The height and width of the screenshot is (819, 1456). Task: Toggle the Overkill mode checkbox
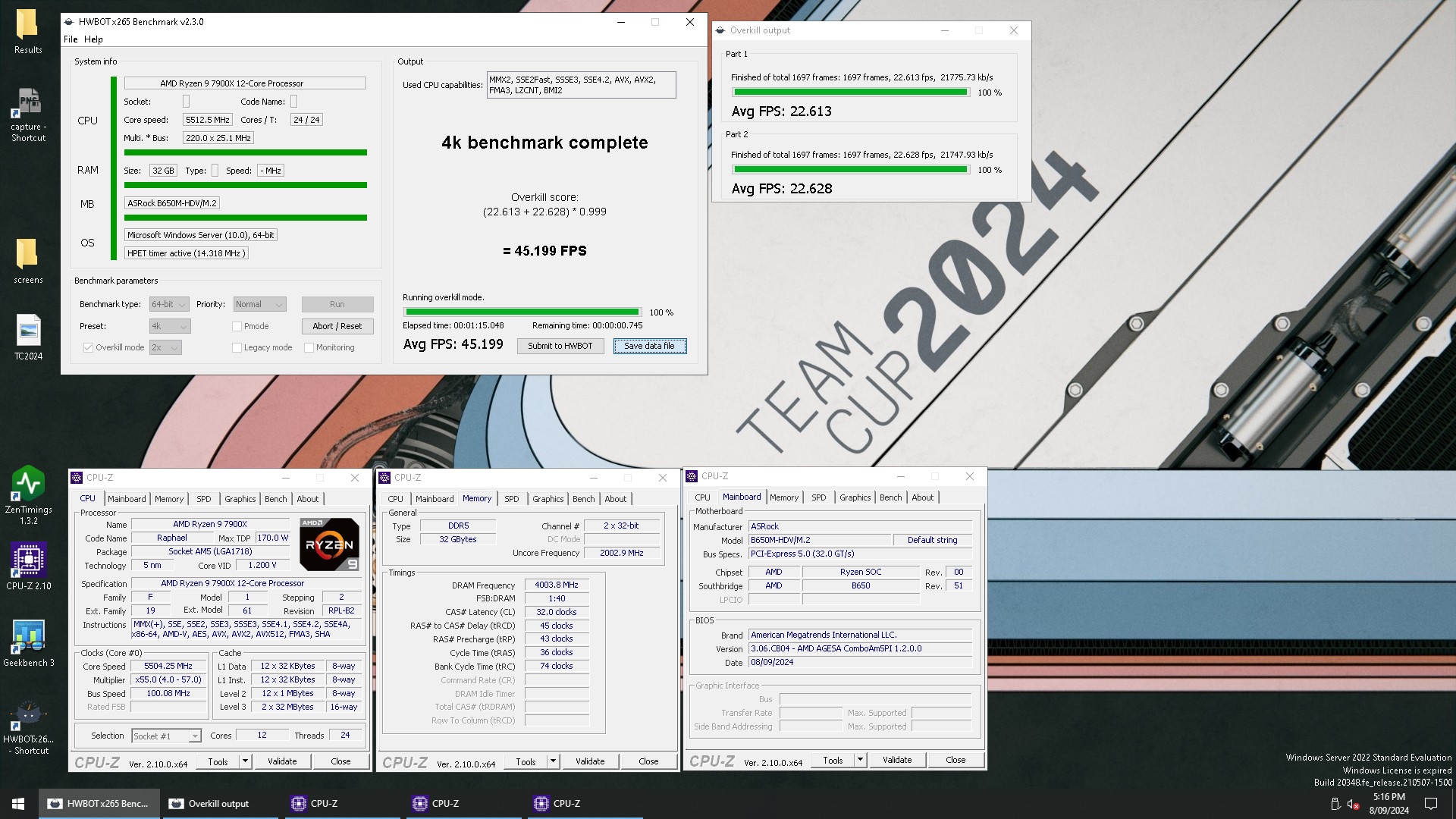coord(88,347)
